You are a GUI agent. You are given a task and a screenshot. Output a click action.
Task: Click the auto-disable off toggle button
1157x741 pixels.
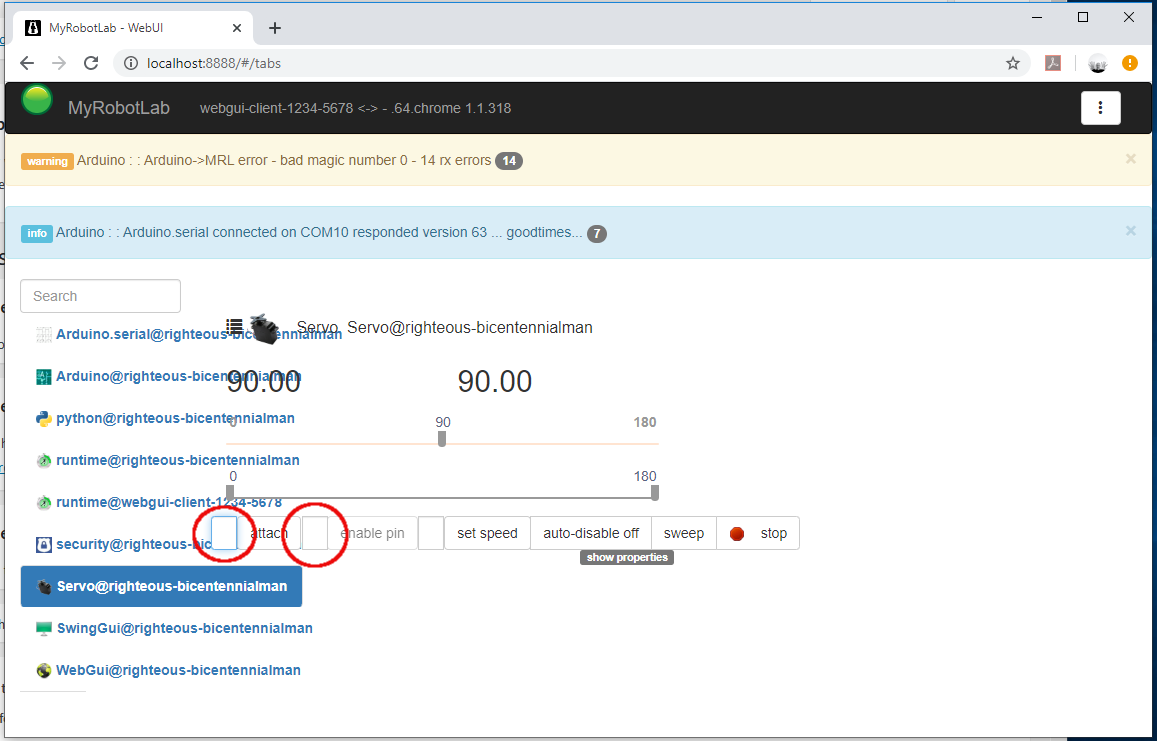click(591, 533)
